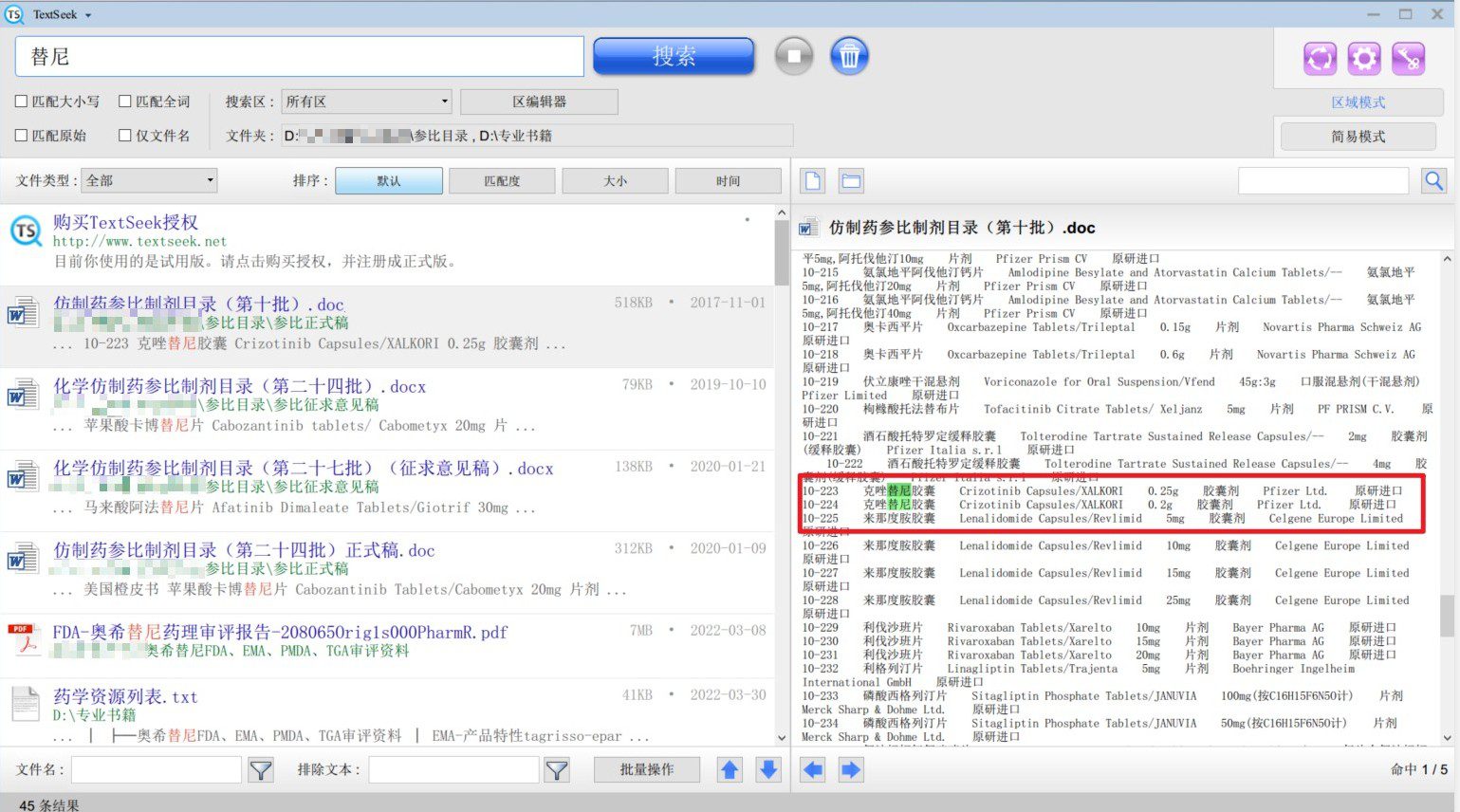
Task: Open http://www.textseek.net link
Action: (x=139, y=242)
